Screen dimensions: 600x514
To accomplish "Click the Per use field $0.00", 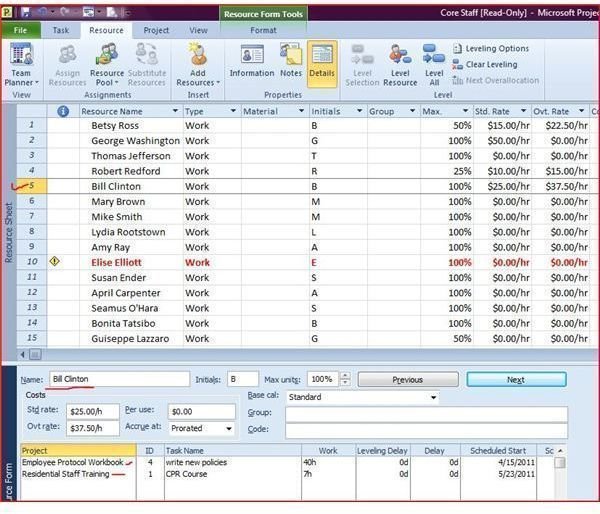I will tap(202, 412).
